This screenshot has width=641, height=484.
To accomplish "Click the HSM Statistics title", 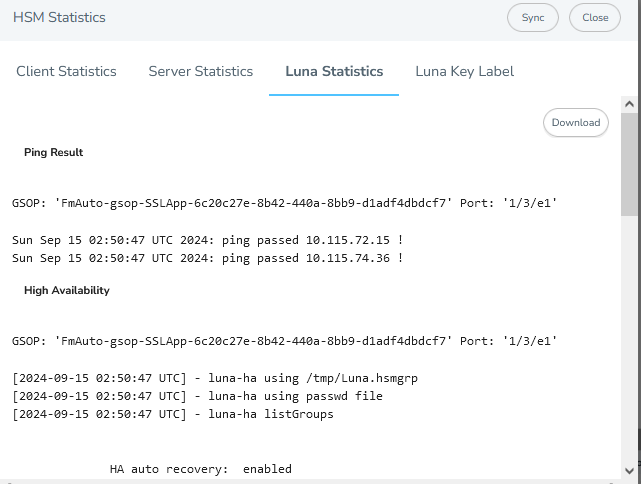I will (x=59, y=18).
